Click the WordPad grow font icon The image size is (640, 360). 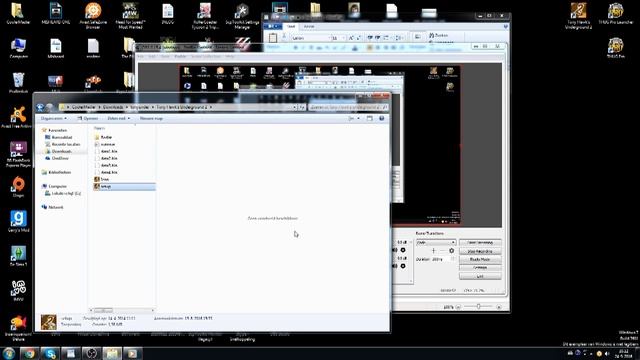pos(351,38)
